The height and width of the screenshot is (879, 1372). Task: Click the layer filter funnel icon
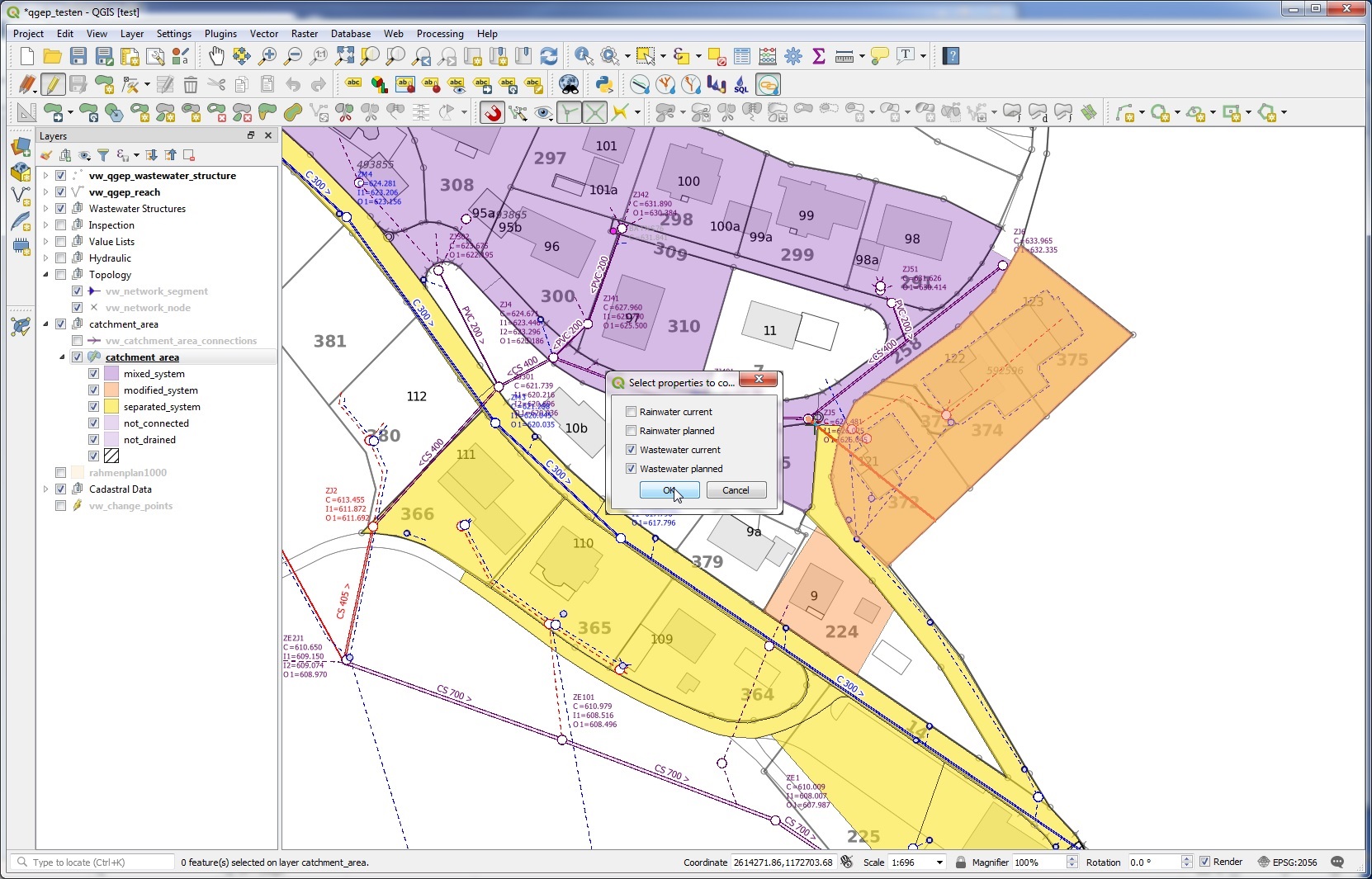pyautogui.click(x=103, y=155)
